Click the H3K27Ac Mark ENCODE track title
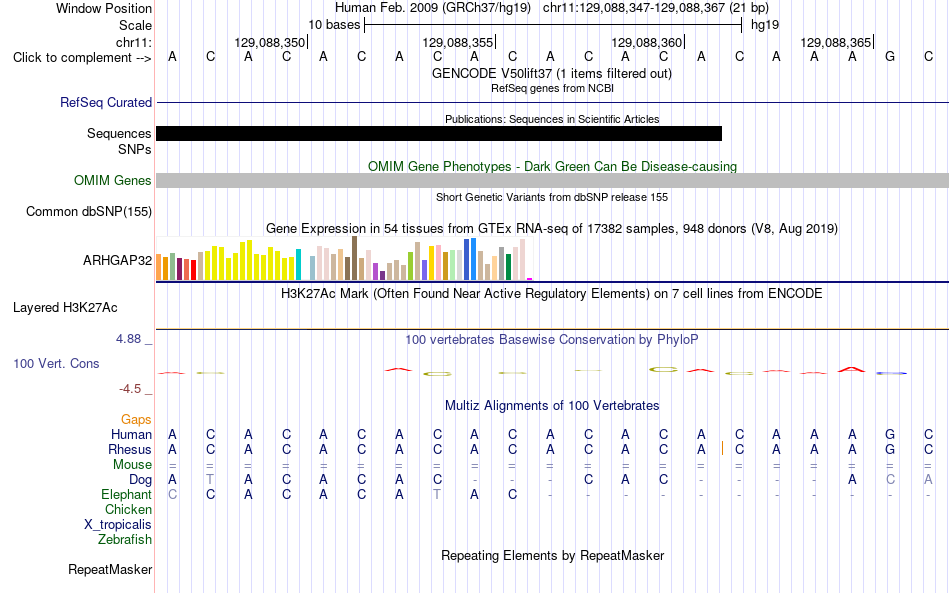The image size is (950, 593). (551, 294)
